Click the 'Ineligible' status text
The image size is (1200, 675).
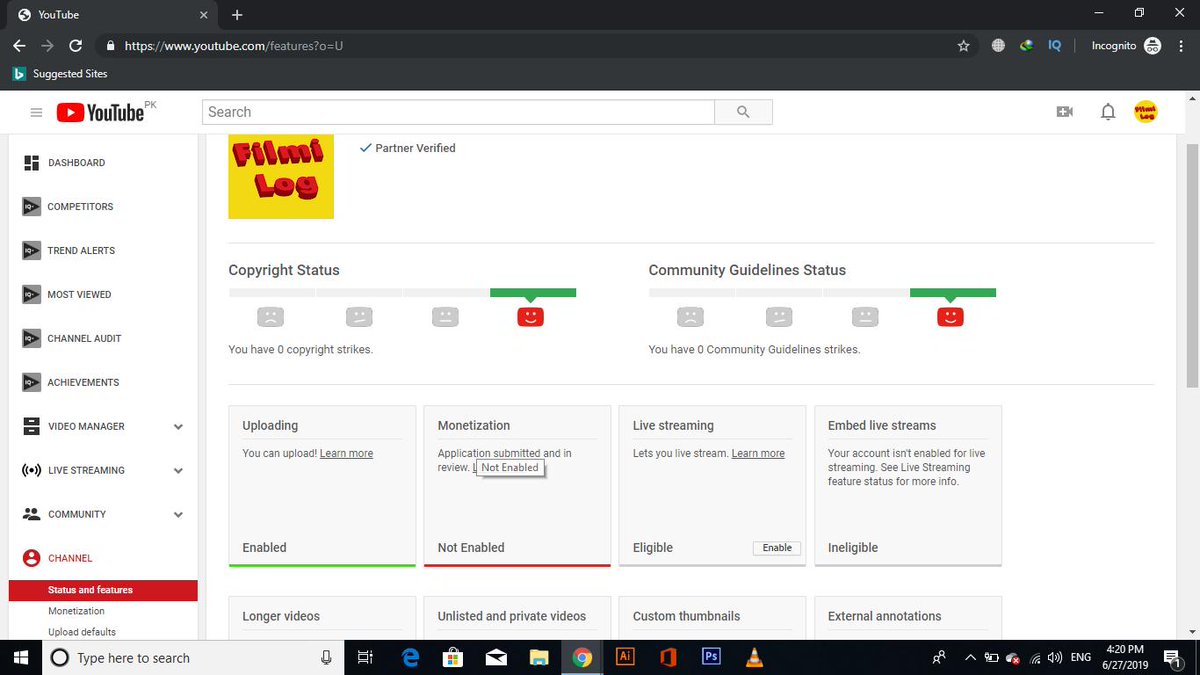853,548
